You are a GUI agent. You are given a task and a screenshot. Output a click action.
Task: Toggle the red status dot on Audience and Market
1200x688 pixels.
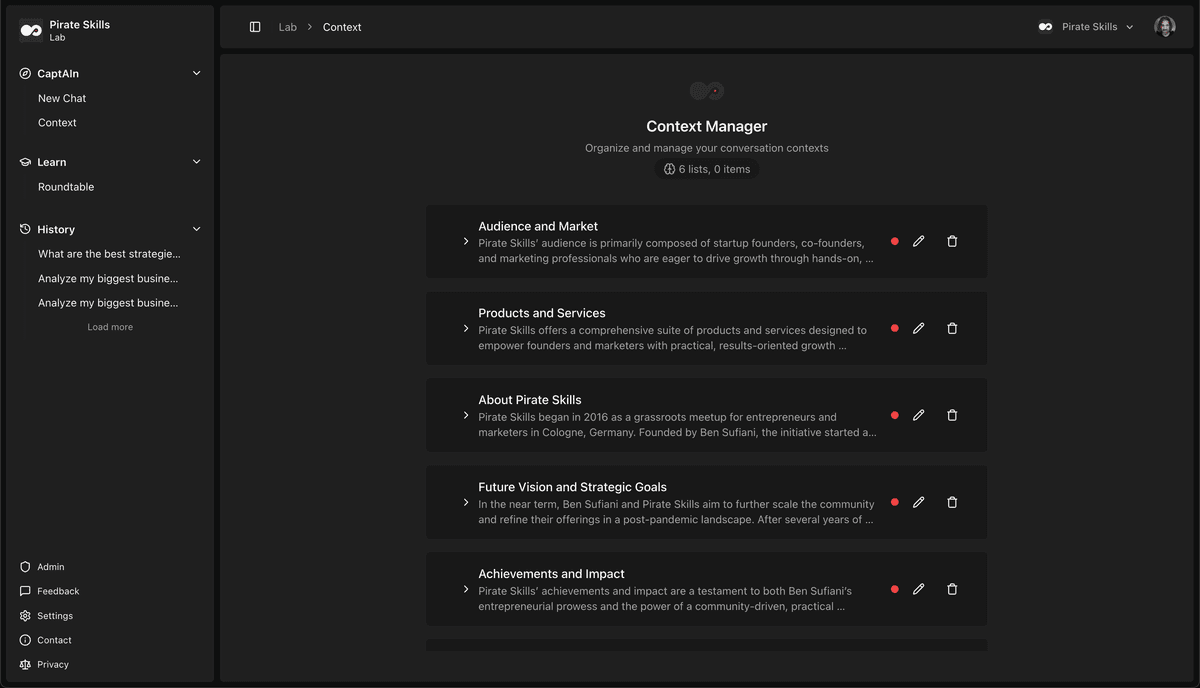[x=894, y=241]
